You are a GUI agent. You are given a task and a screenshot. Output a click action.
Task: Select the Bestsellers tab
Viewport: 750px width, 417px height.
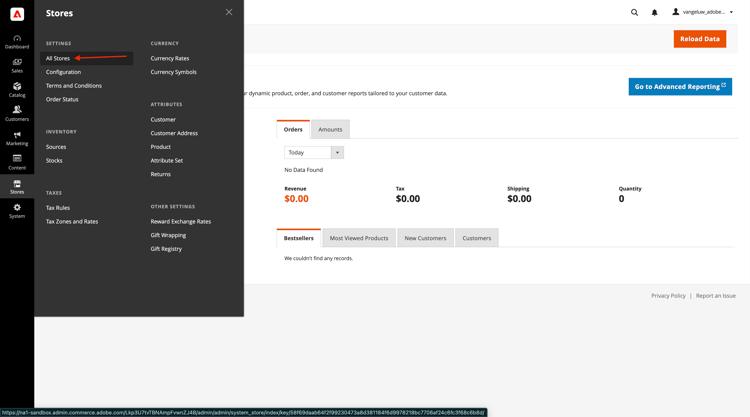coord(298,238)
